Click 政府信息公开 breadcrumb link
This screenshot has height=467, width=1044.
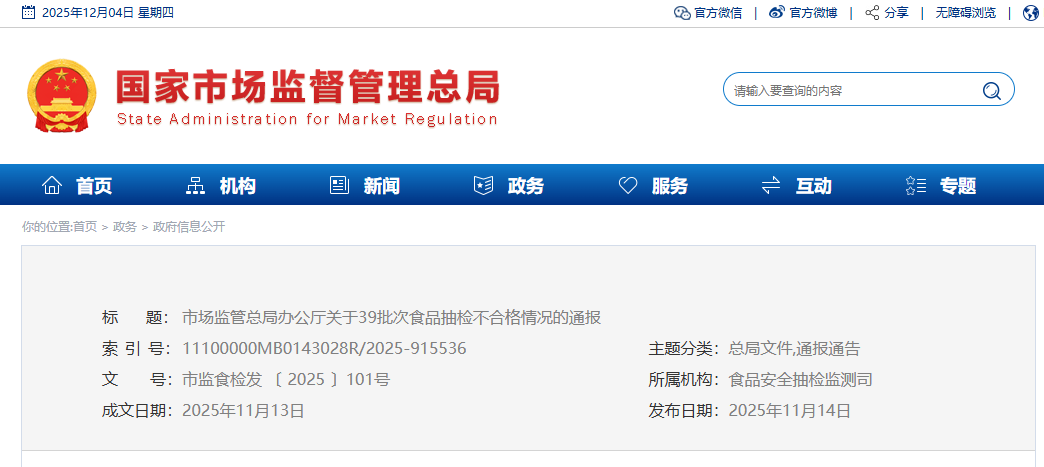(189, 227)
